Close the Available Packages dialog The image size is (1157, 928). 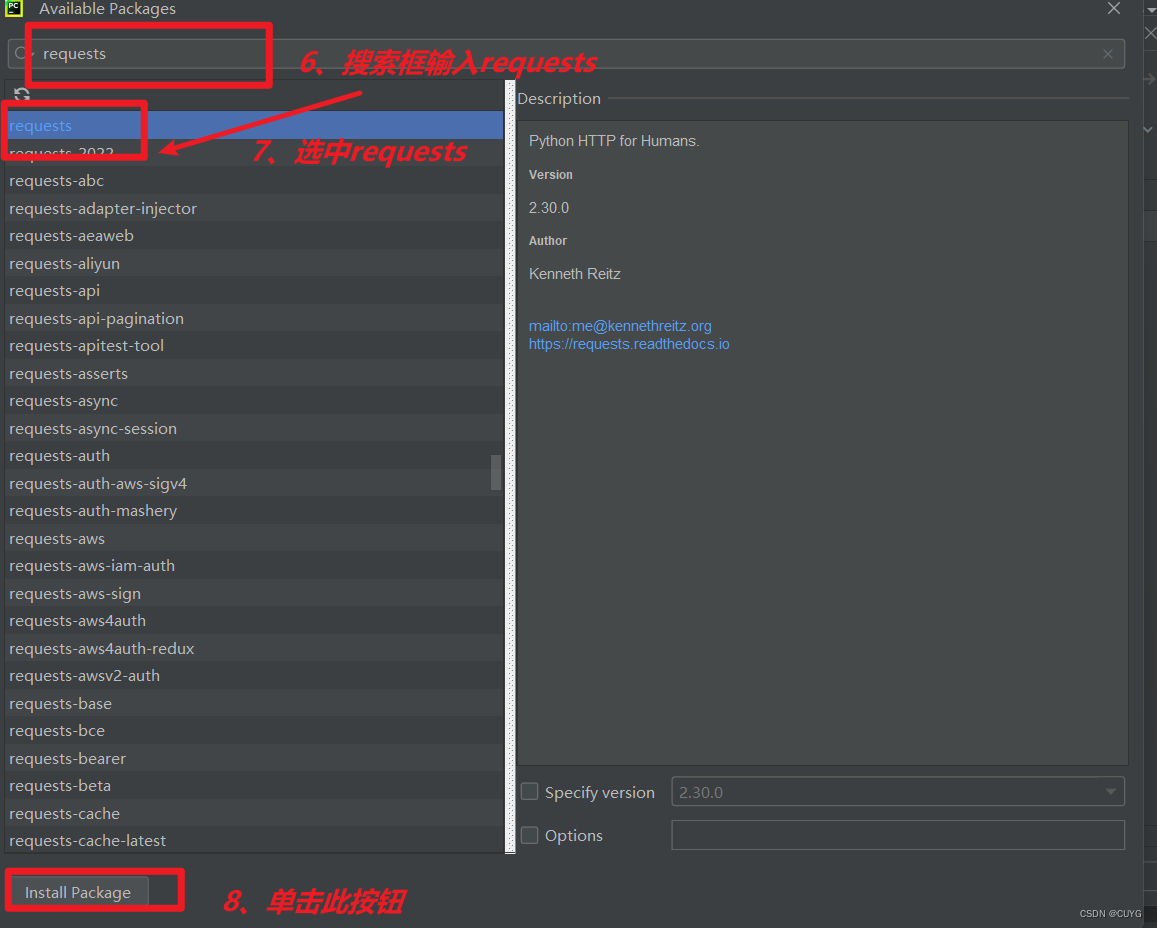[x=1113, y=8]
